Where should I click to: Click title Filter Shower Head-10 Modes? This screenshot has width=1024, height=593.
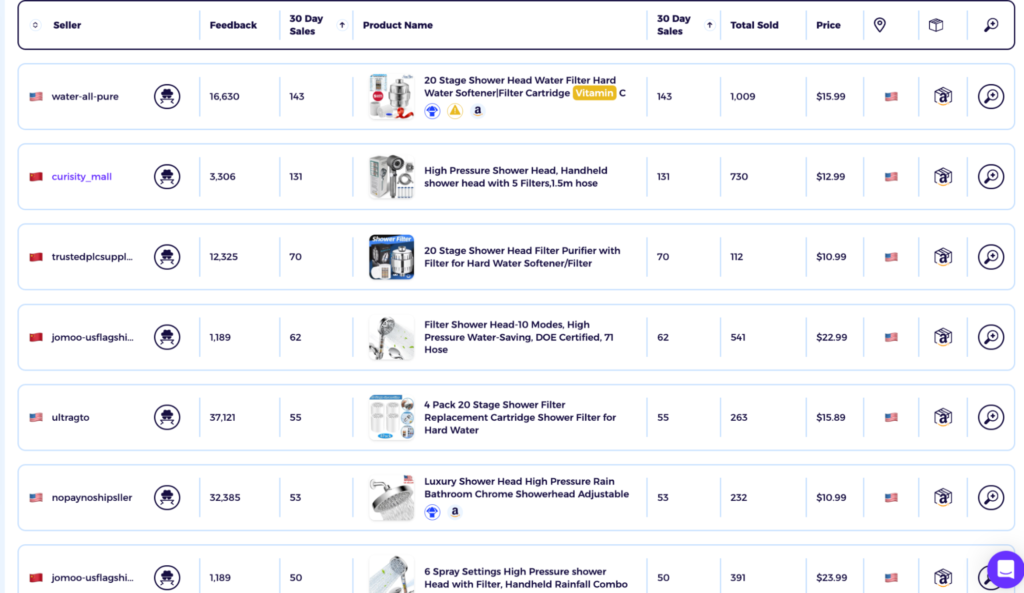pyautogui.click(x=519, y=337)
